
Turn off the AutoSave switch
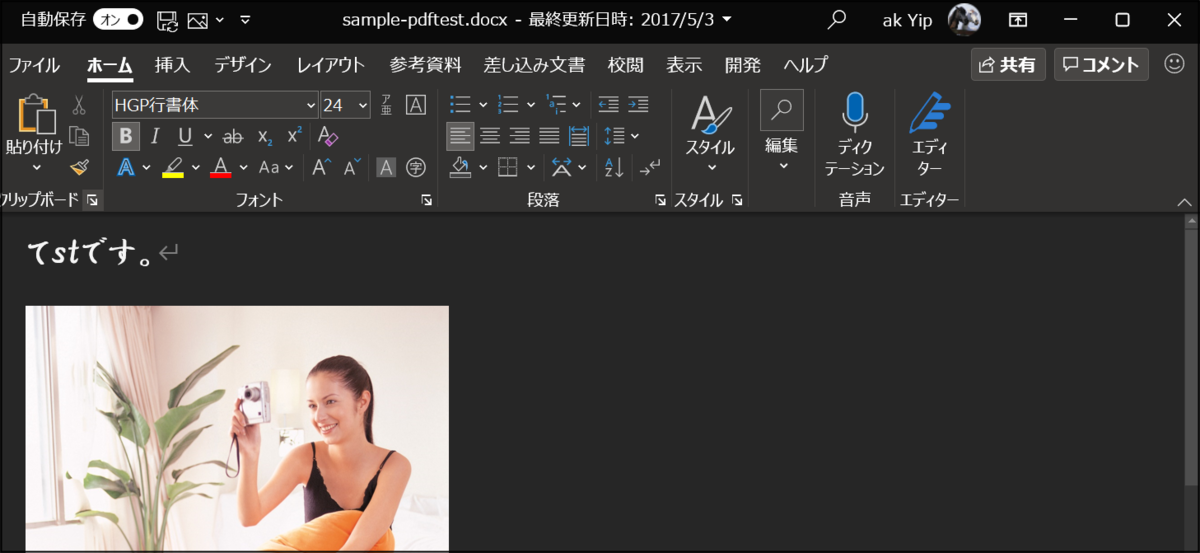[118, 19]
